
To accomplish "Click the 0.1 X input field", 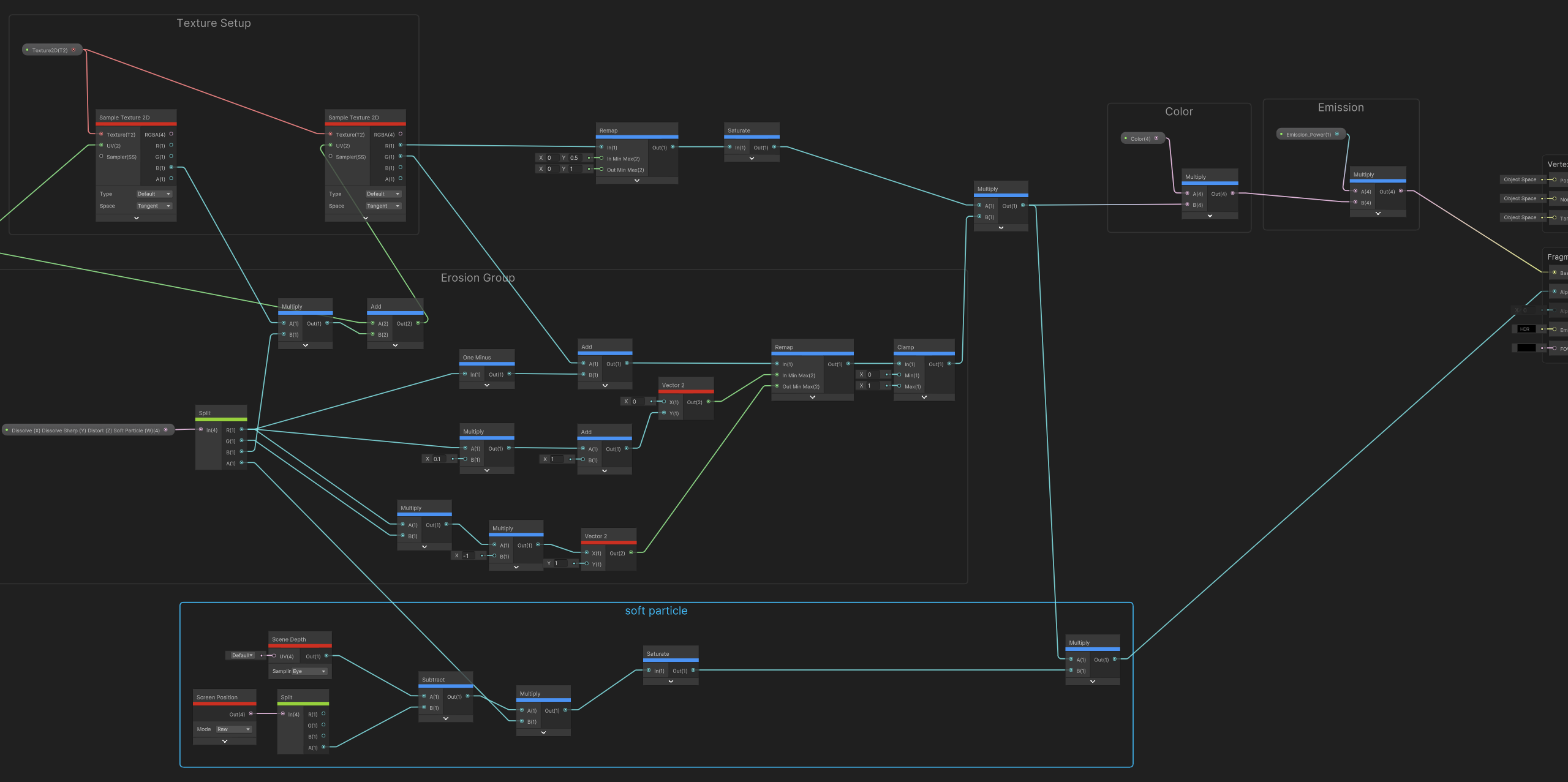I will coord(440,459).
